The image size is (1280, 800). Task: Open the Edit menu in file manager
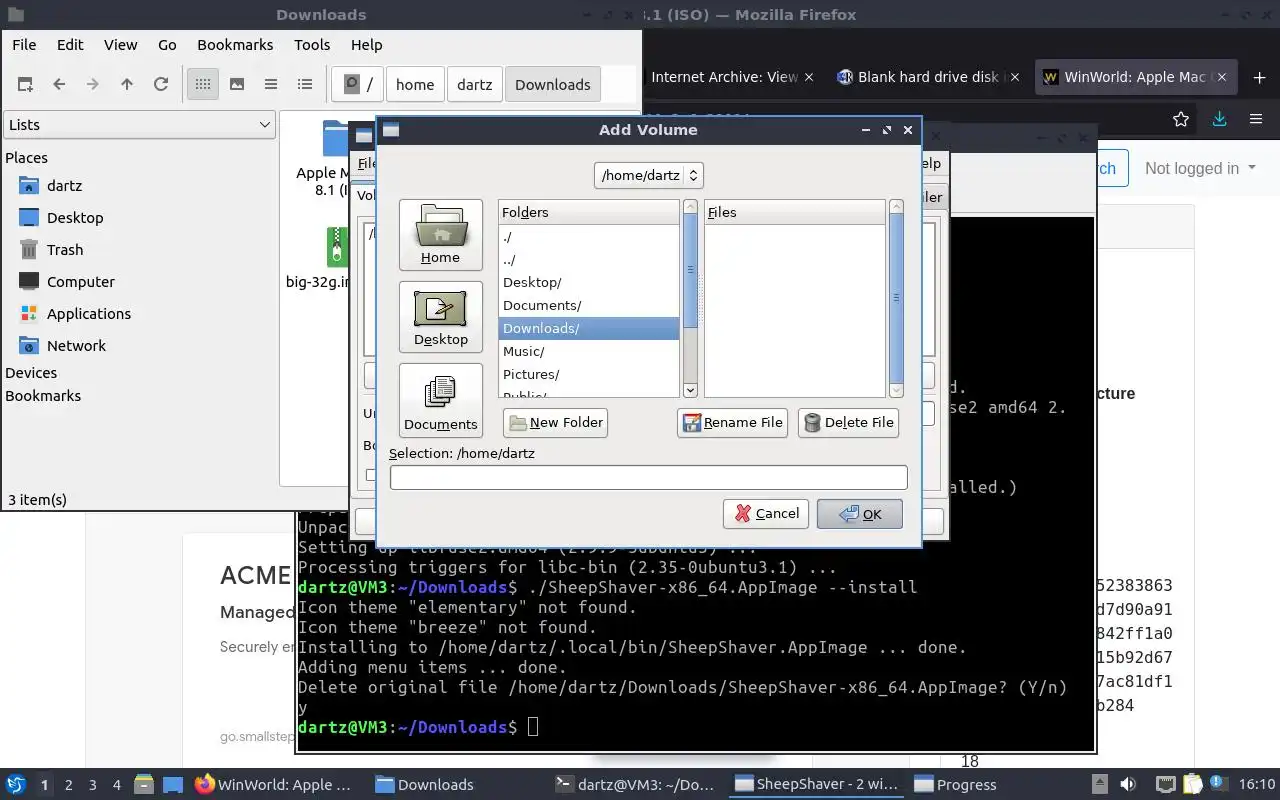pos(70,44)
